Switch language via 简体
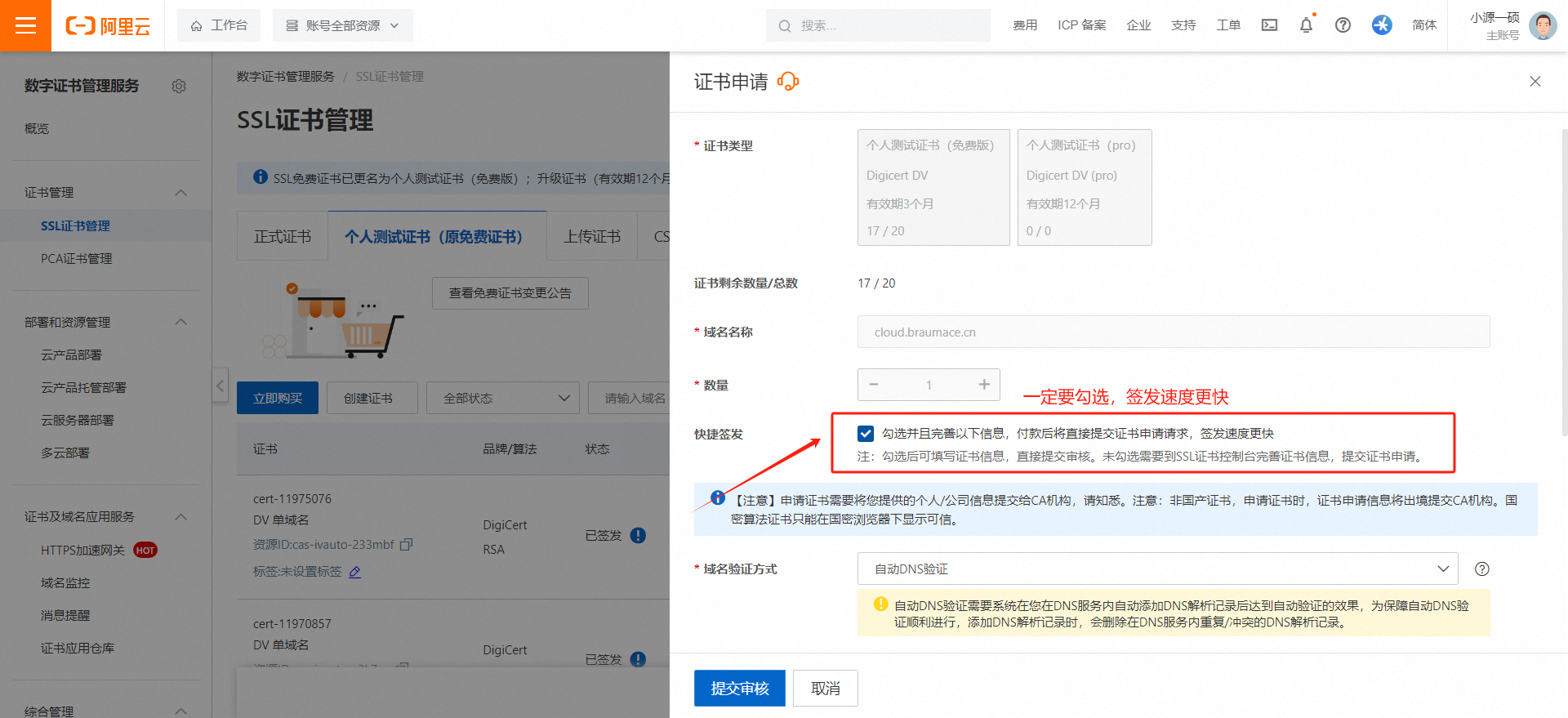Screen dimensions: 1568x718 pos(1424,25)
